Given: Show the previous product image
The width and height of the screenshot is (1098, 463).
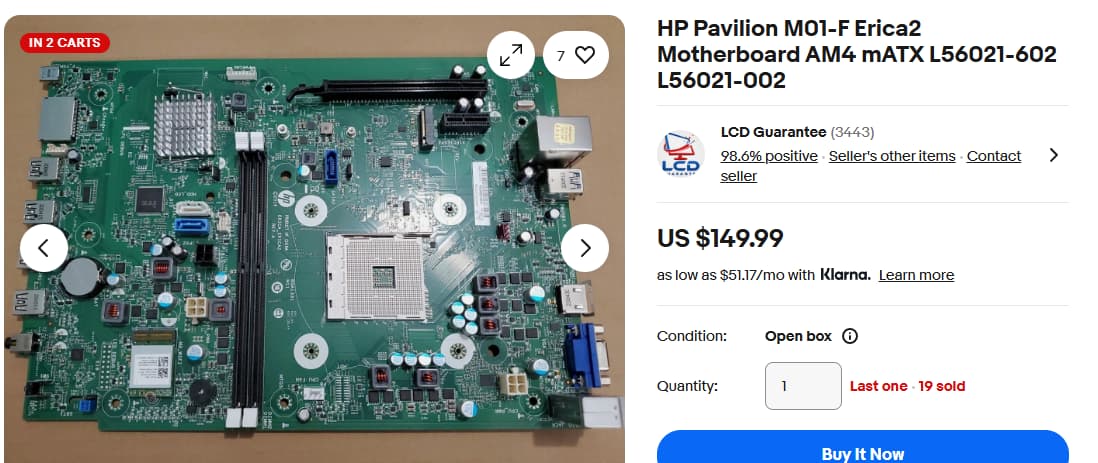Looking at the screenshot, I should [x=44, y=248].
